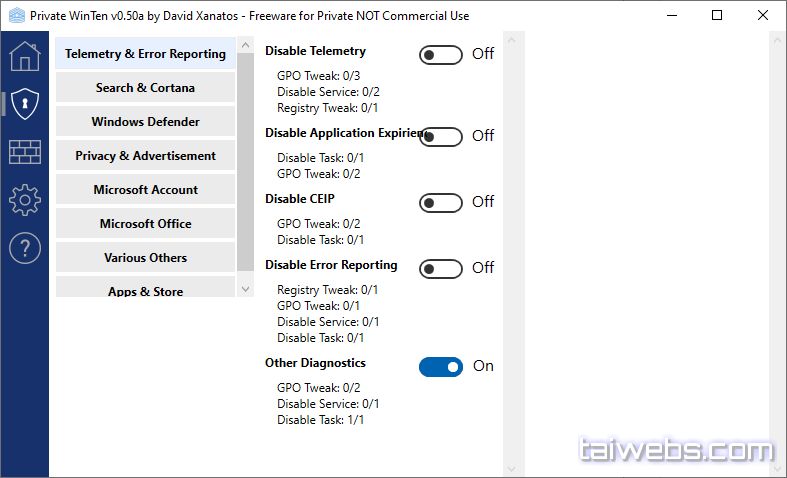Toggle the Disable Telemetry switch
The width and height of the screenshot is (787, 478).
441,55
